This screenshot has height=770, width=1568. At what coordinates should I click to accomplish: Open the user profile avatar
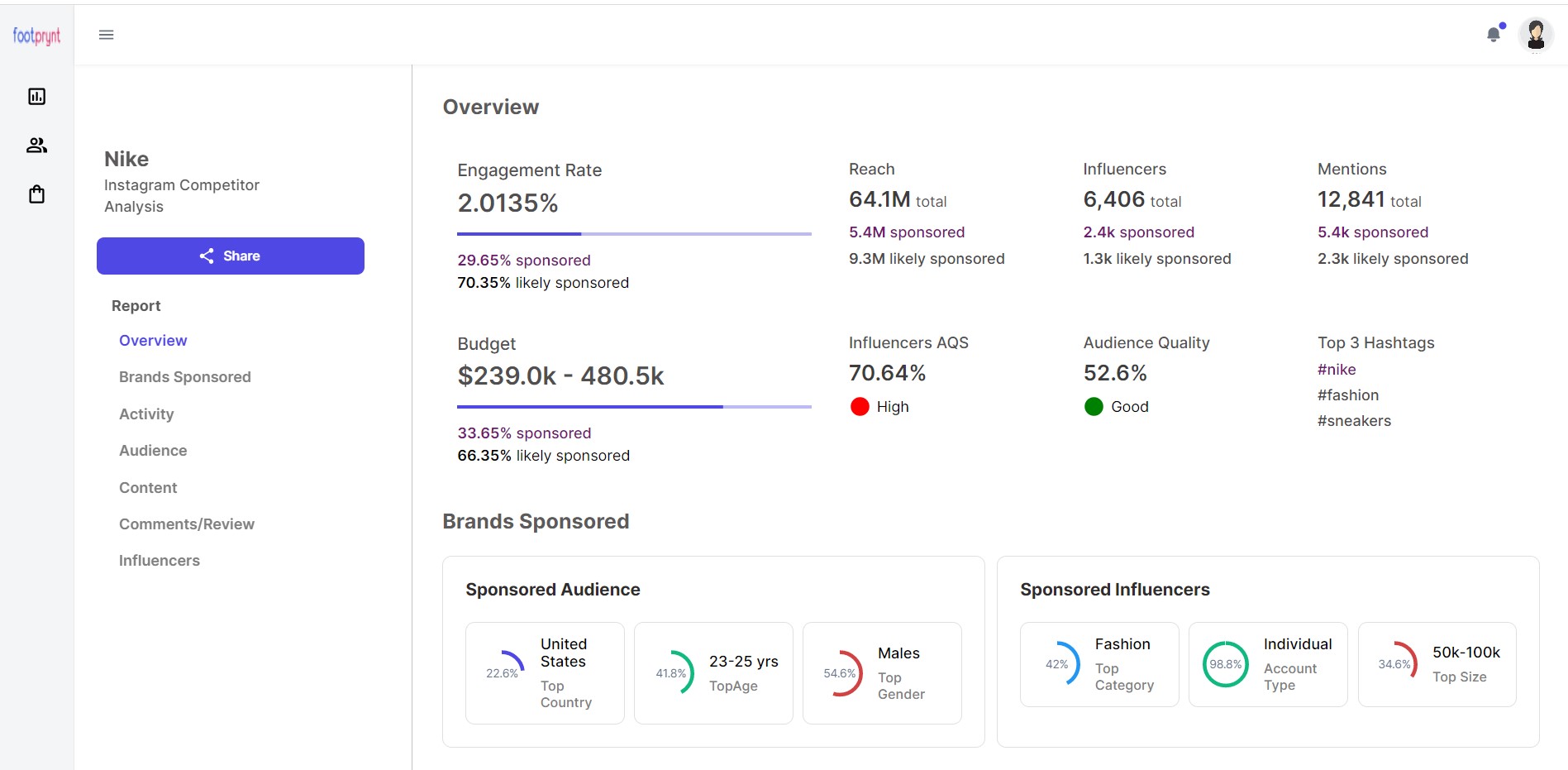point(1536,35)
